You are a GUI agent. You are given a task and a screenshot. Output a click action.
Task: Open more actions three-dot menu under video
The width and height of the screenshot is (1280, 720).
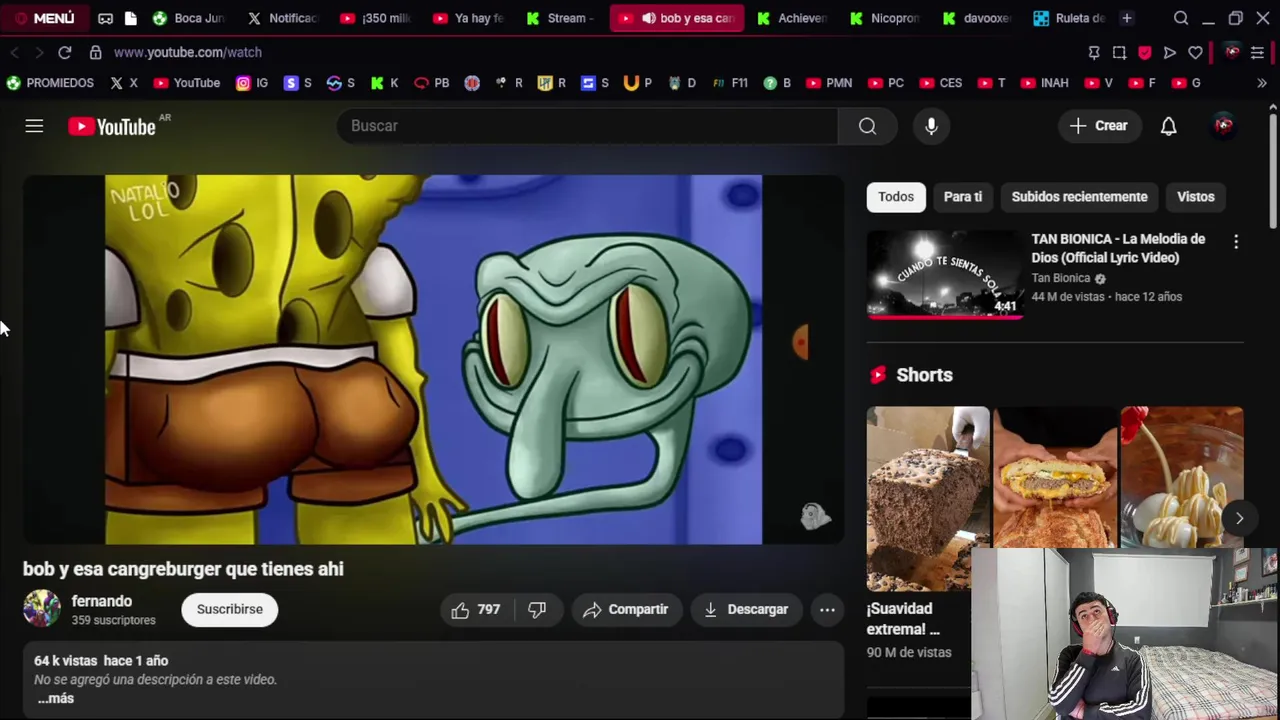[x=827, y=609]
